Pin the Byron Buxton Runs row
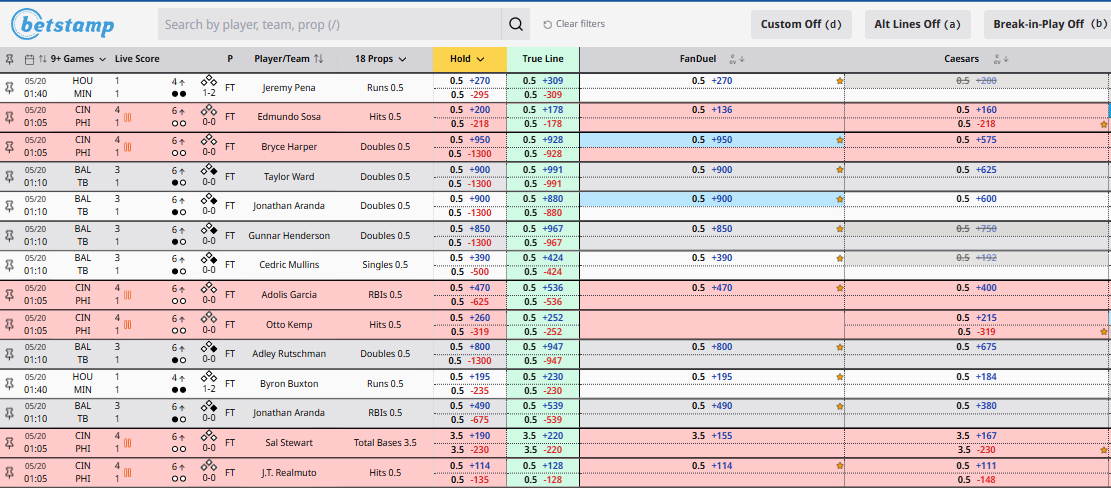This screenshot has height=488, width=1111. 9,383
